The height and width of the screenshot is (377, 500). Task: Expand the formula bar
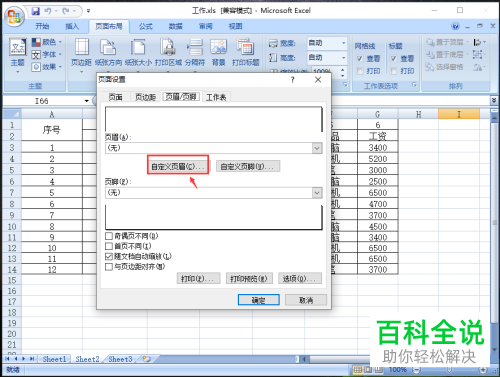(x=494, y=100)
